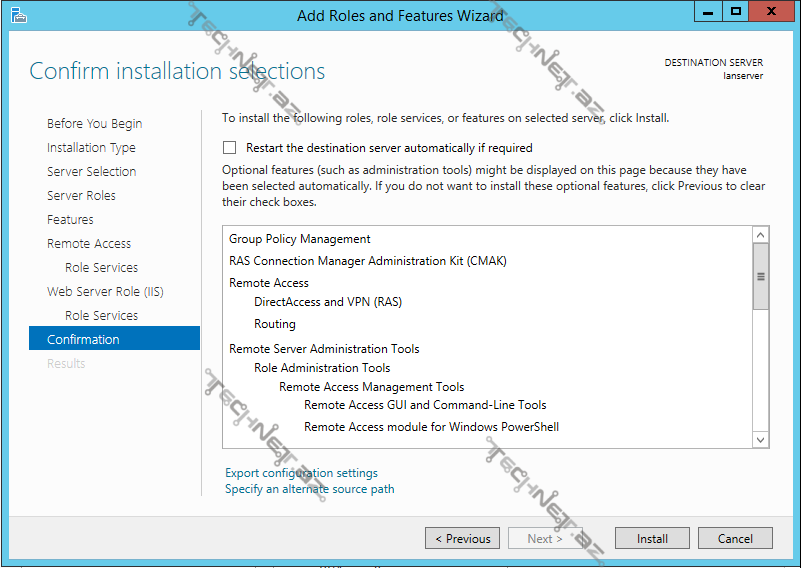Screen dimensions: 801x568
Task: Click the wizard icon in title bar
Action: coord(19,15)
